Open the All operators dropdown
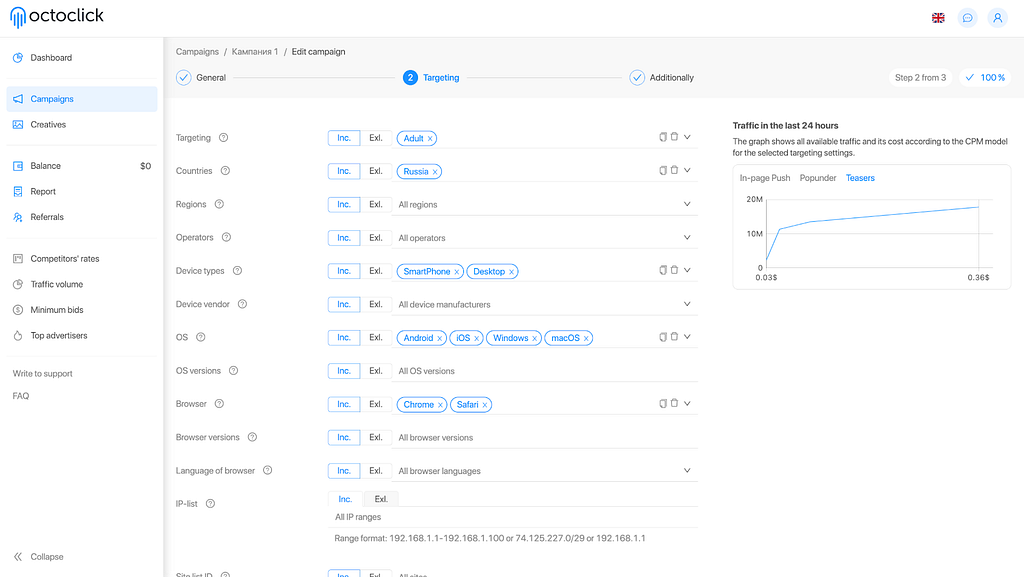Image resolution: width=1024 pixels, height=577 pixels. pyautogui.click(x=545, y=238)
